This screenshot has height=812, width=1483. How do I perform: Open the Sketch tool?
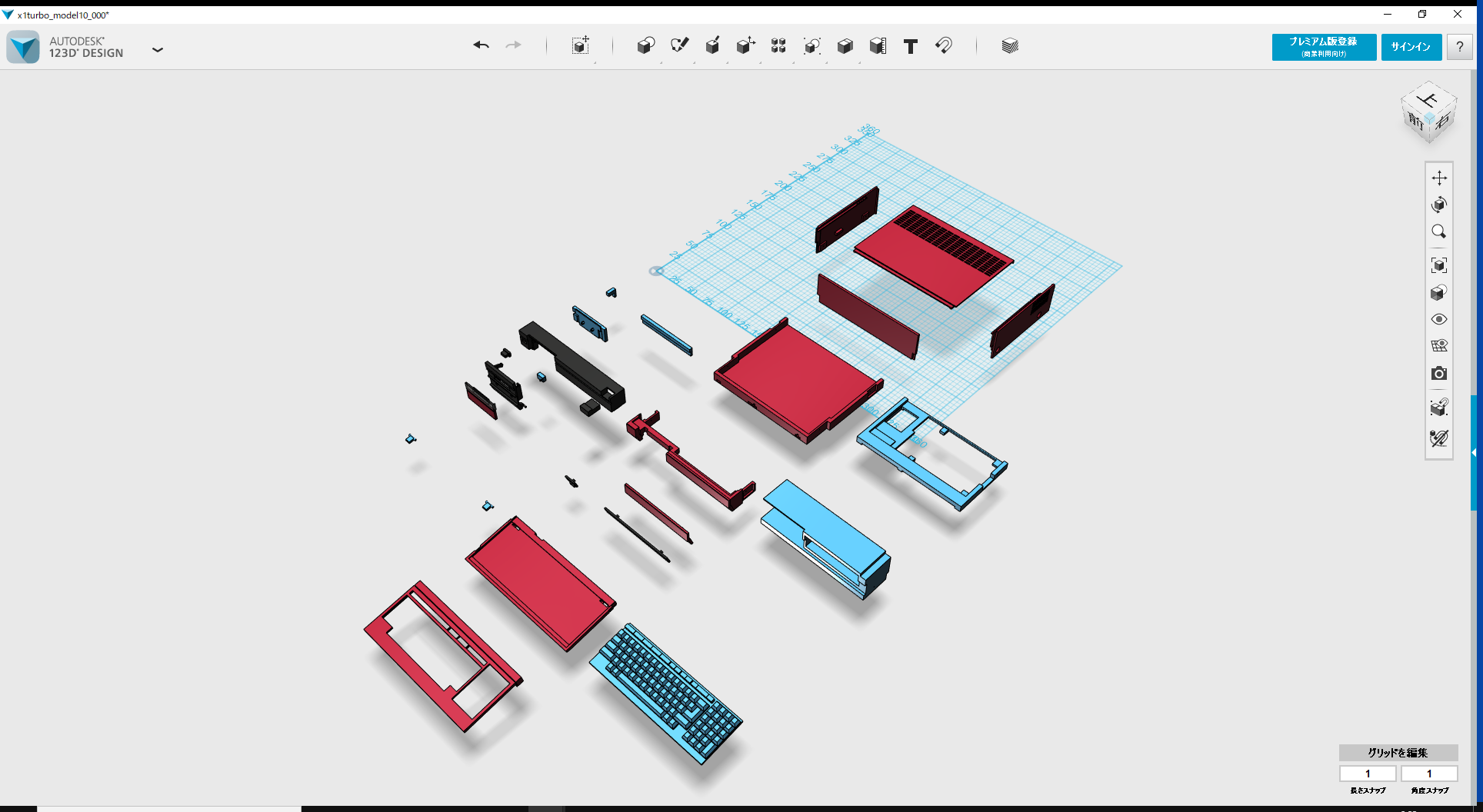click(679, 46)
